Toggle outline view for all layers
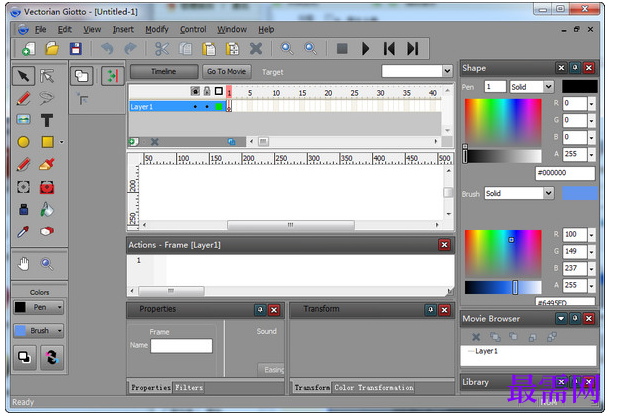This screenshot has width=619, height=420. (219, 92)
